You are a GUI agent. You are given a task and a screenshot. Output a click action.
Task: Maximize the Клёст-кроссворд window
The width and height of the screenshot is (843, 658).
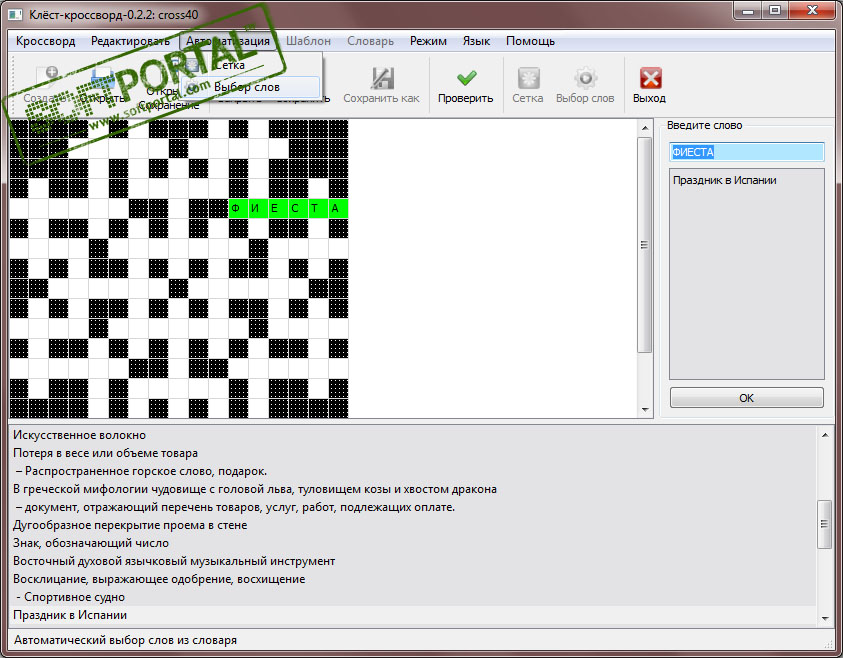775,10
